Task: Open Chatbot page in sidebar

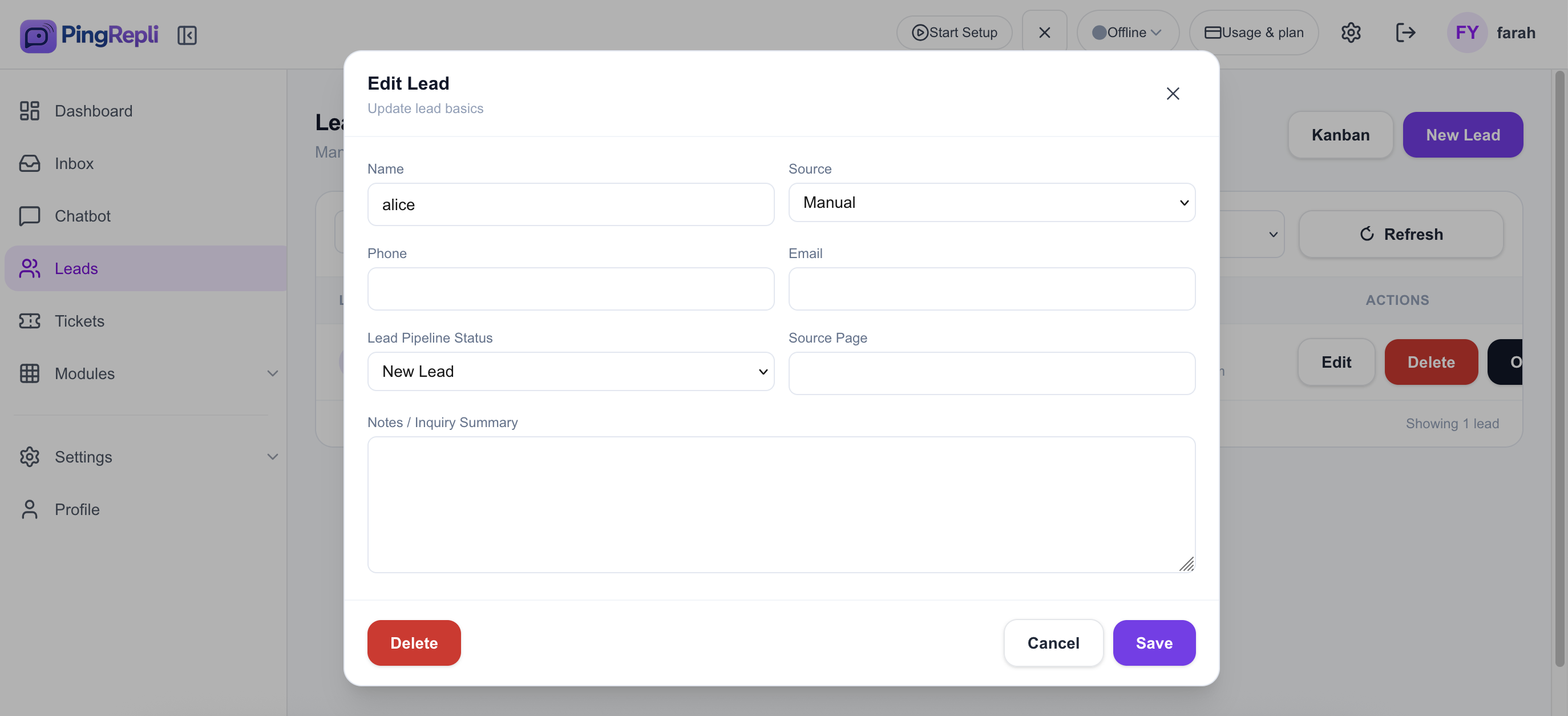Action: [146, 216]
